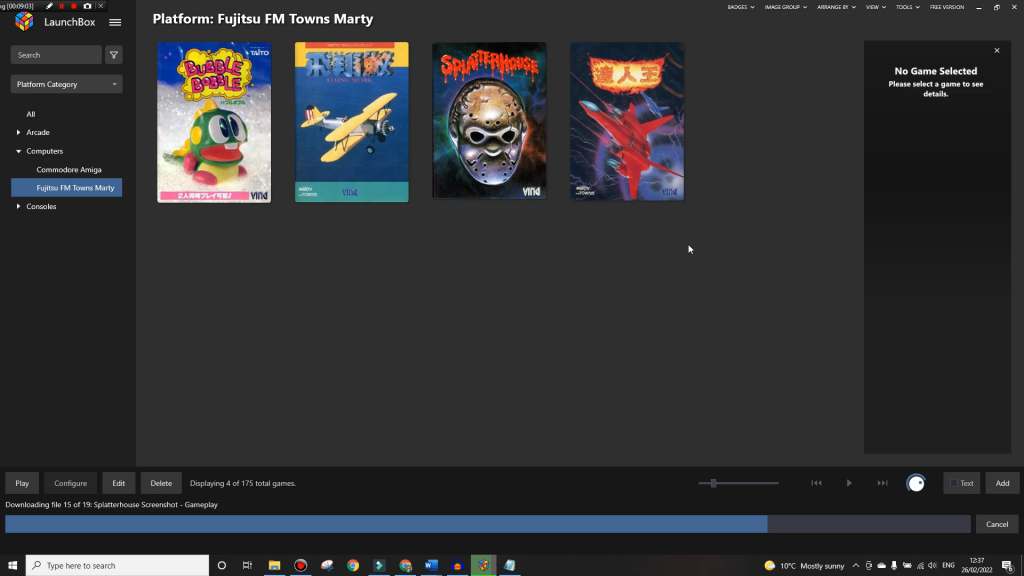
Task: Open Microsoft Word from taskbar
Action: pos(431,566)
